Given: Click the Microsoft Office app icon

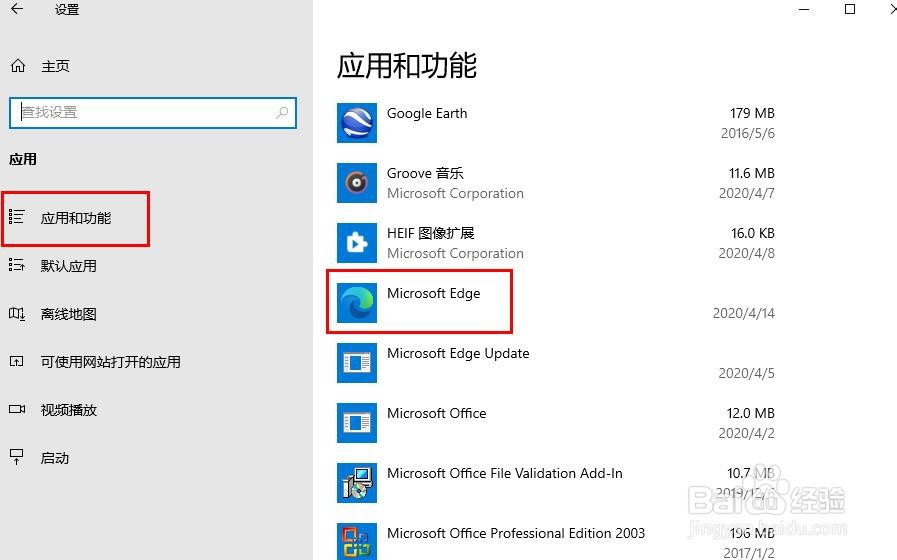Looking at the screenshot, I should point(357,423).
